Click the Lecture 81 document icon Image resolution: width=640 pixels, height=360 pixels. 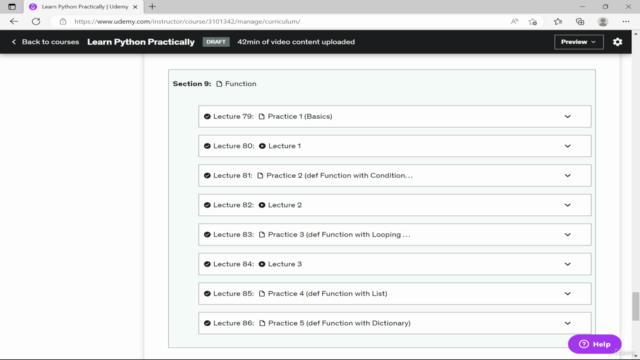point(260,176)
